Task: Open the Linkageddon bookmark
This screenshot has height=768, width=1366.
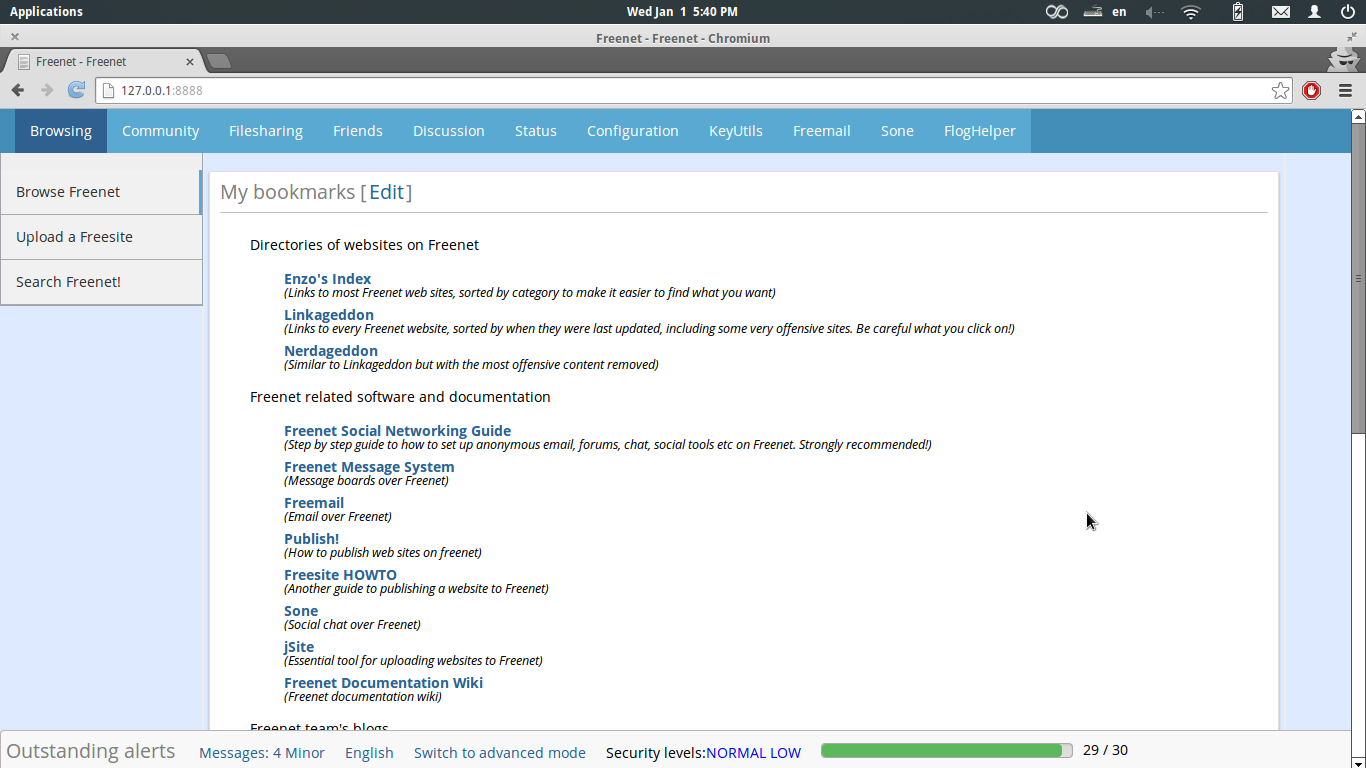Action: pos(329,315)
